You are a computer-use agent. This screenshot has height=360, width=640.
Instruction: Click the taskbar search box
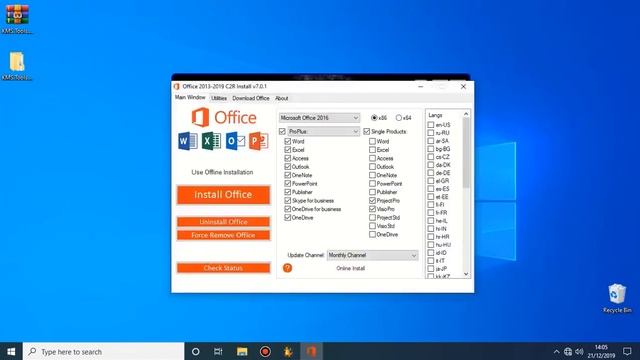(103, 351)
